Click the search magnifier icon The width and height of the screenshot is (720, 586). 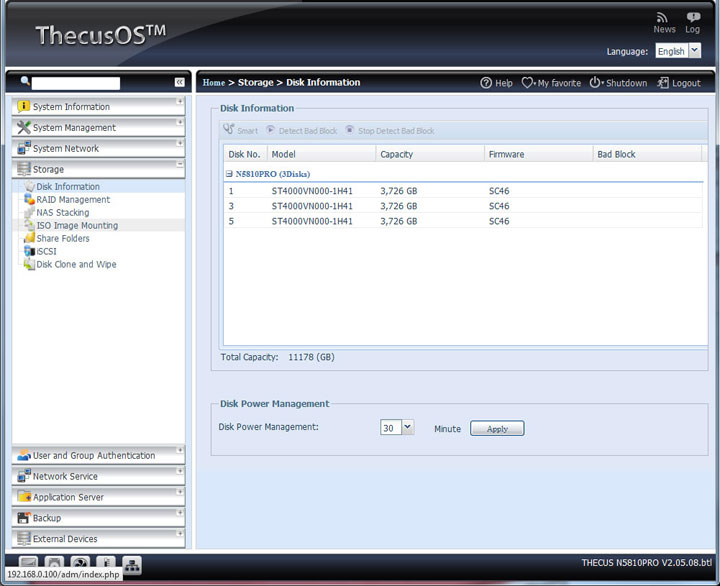tap(25, 81)
